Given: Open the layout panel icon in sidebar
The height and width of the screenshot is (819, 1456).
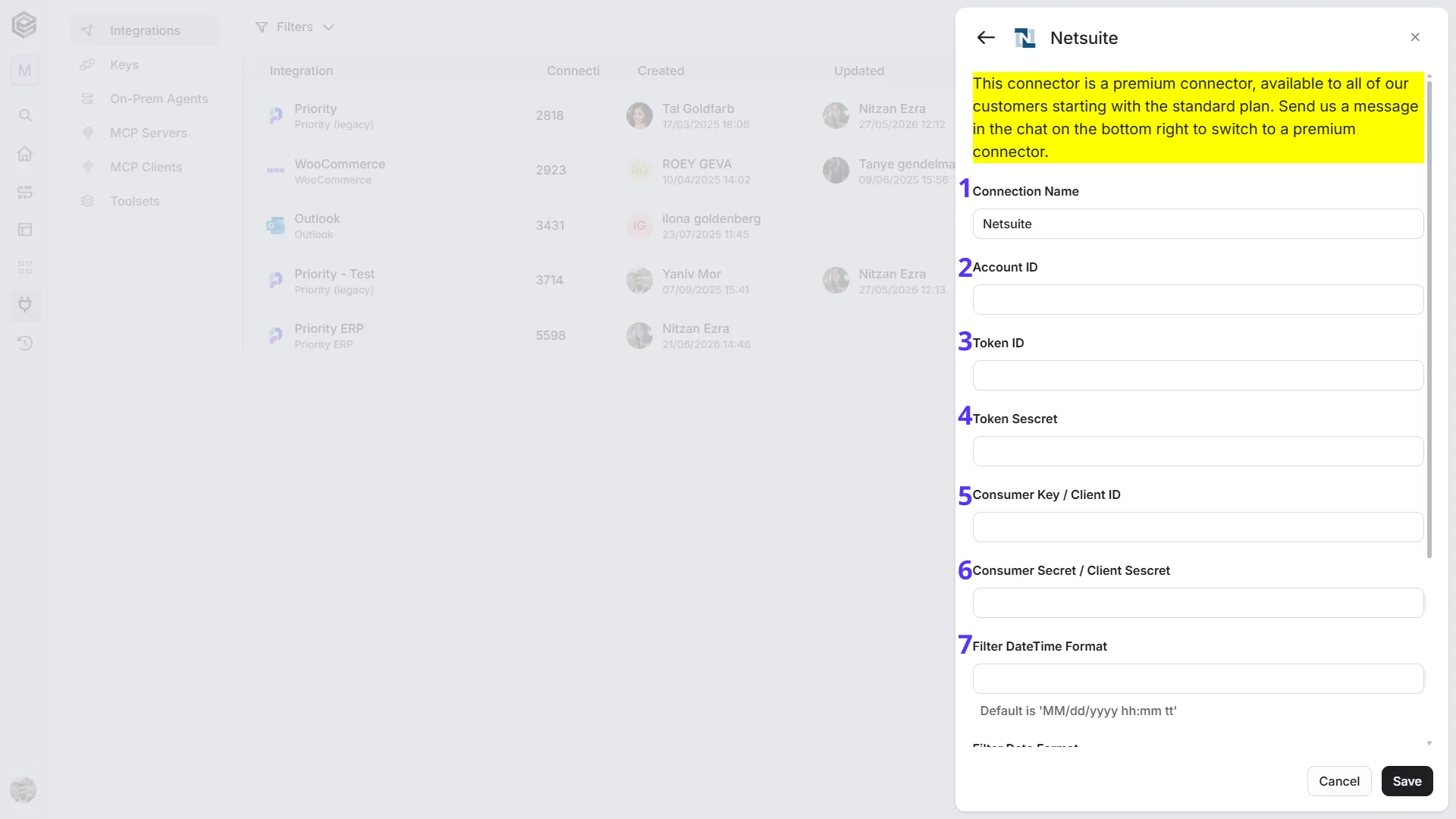Looking at the screenshot, I should pyautogui.click(x=25, y=229).
